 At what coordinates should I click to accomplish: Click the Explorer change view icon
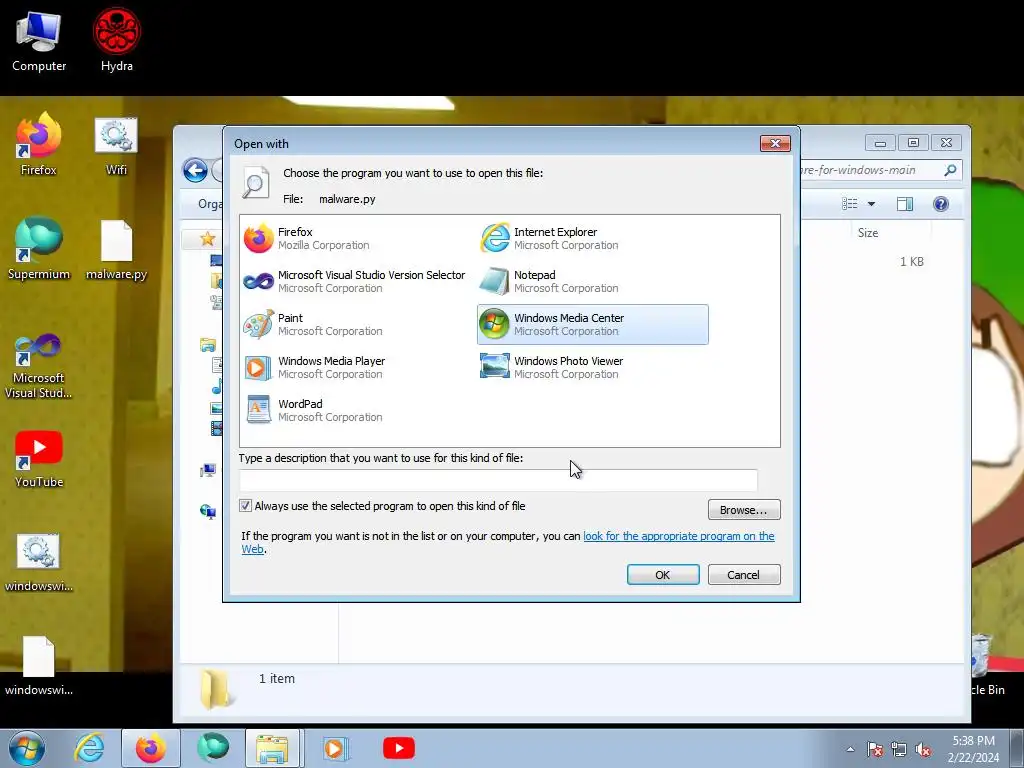pyautogui.click(x=850, y=204)
